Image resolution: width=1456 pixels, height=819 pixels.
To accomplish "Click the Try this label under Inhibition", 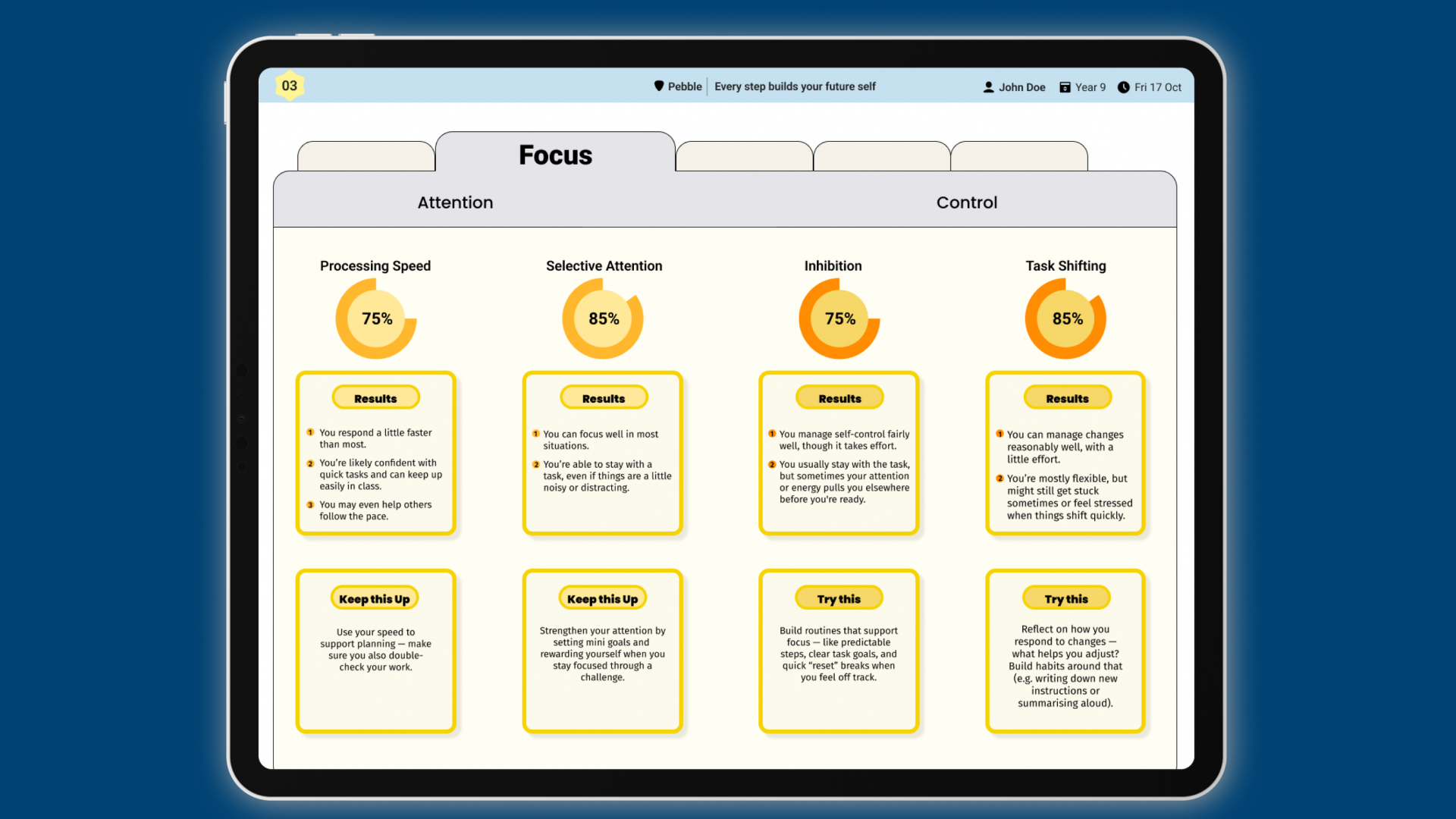I will tap(839, 599).
